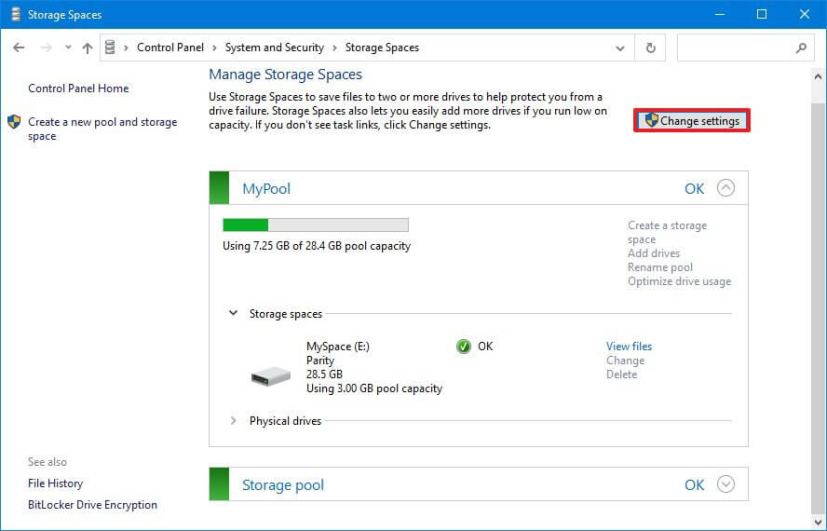Click the Parity resiliency text
Viewport: 827px width, 531px height.
point(320,361)
